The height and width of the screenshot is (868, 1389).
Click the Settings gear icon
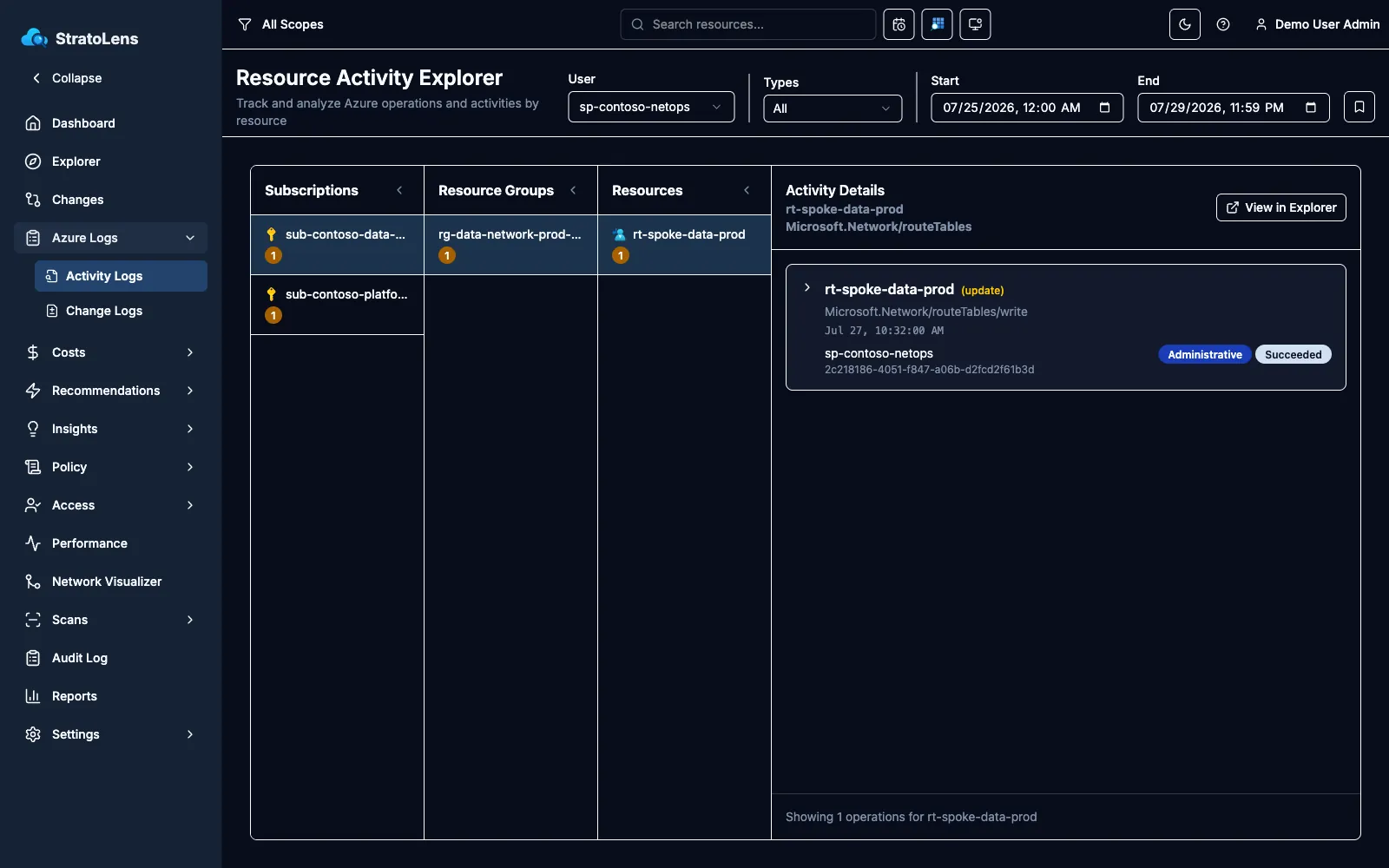point(33,734)
